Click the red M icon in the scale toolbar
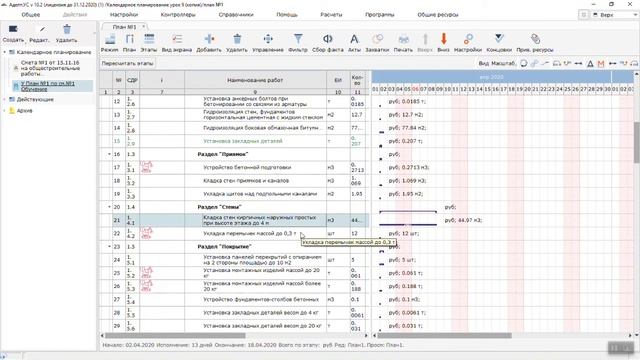Image resolution: width=640 pixels, height=360 pixels. [600, 64]
